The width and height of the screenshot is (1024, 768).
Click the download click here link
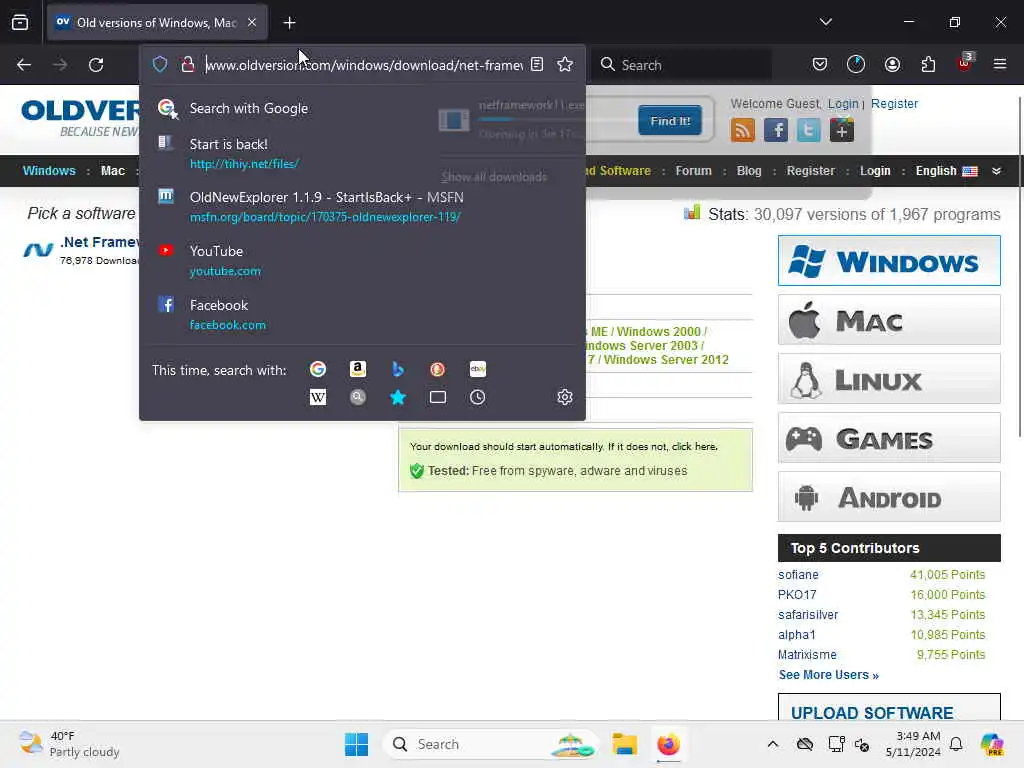(694, 447)
